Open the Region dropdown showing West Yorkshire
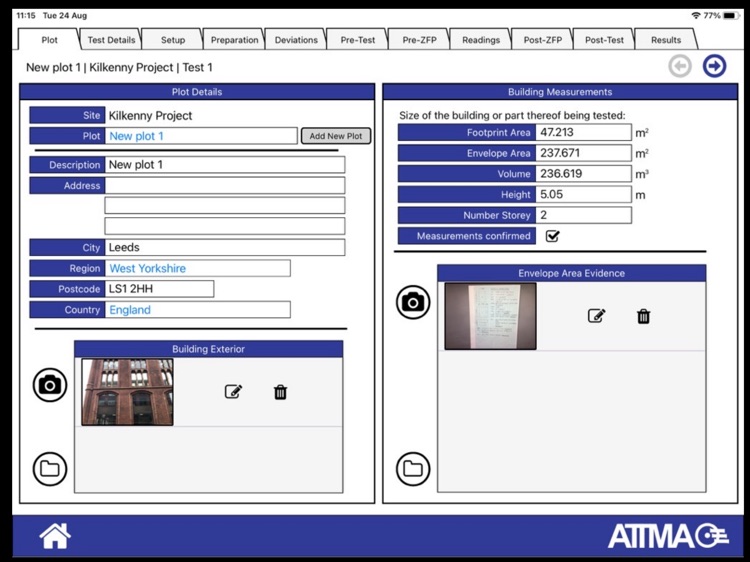The image size is (750, 562). click(x=198, y=268)
